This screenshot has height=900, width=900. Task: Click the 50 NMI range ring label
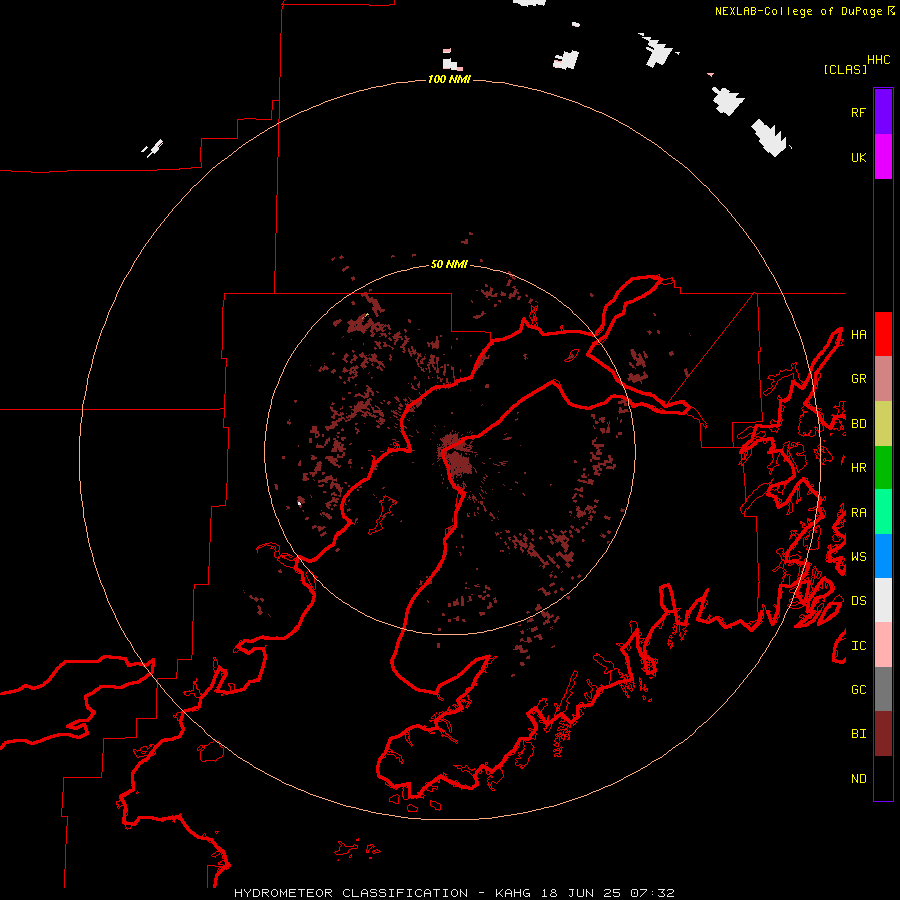pos(449,264)
